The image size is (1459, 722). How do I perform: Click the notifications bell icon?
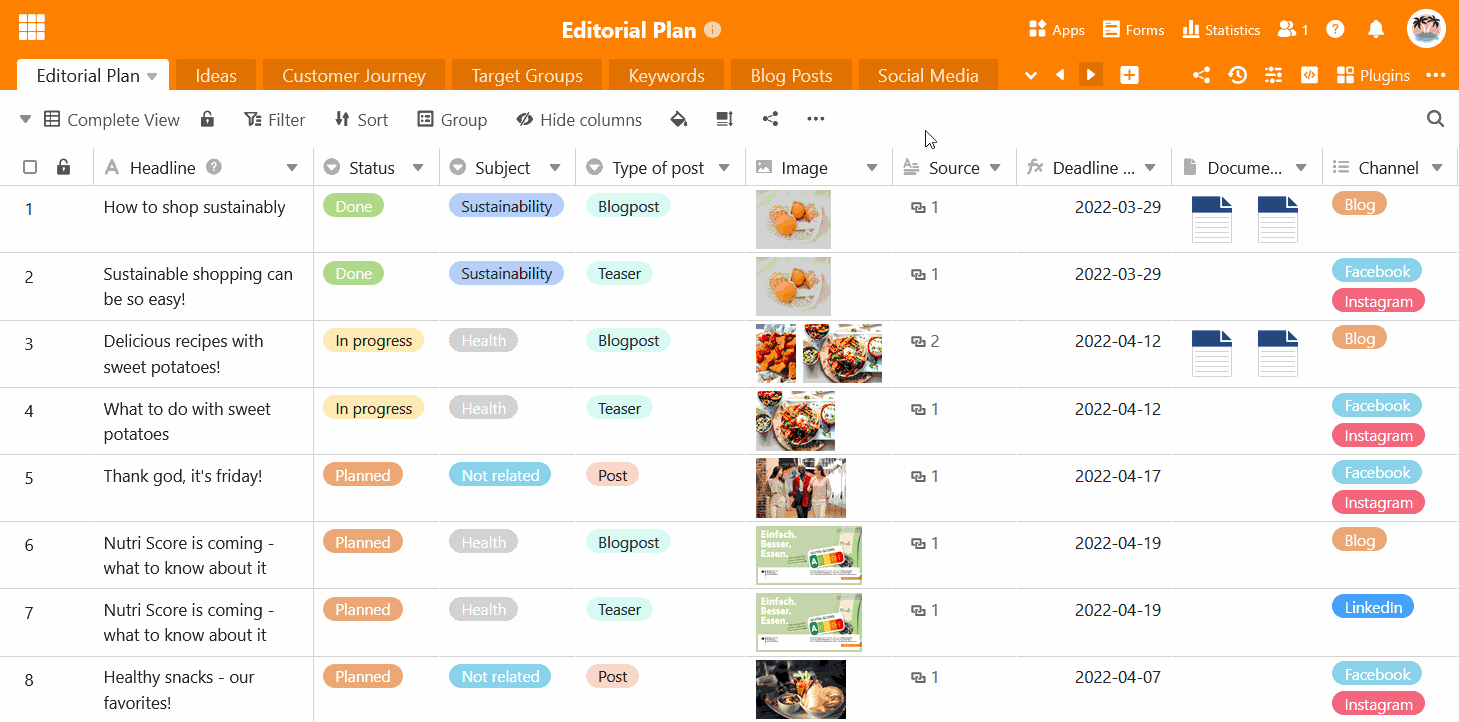click(1377, 30)
